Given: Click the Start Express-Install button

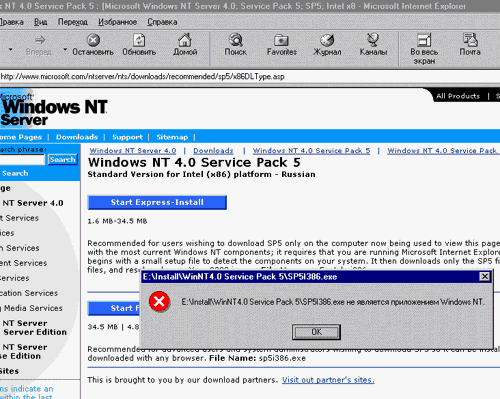Looking at the screenshot, I should [x=157, y=202].
